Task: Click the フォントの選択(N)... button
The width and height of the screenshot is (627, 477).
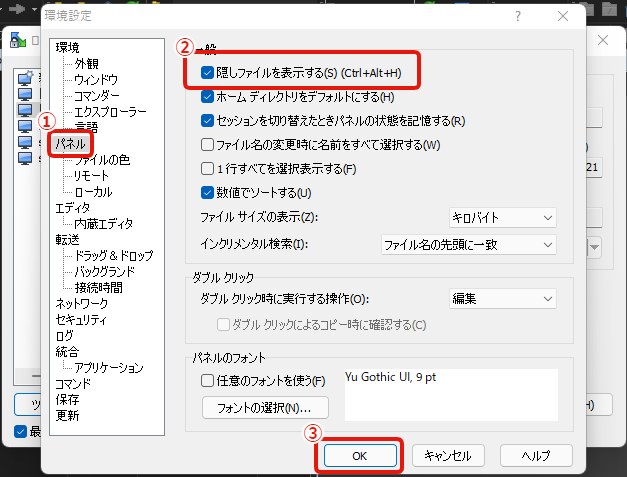Action: coord(265,408)
